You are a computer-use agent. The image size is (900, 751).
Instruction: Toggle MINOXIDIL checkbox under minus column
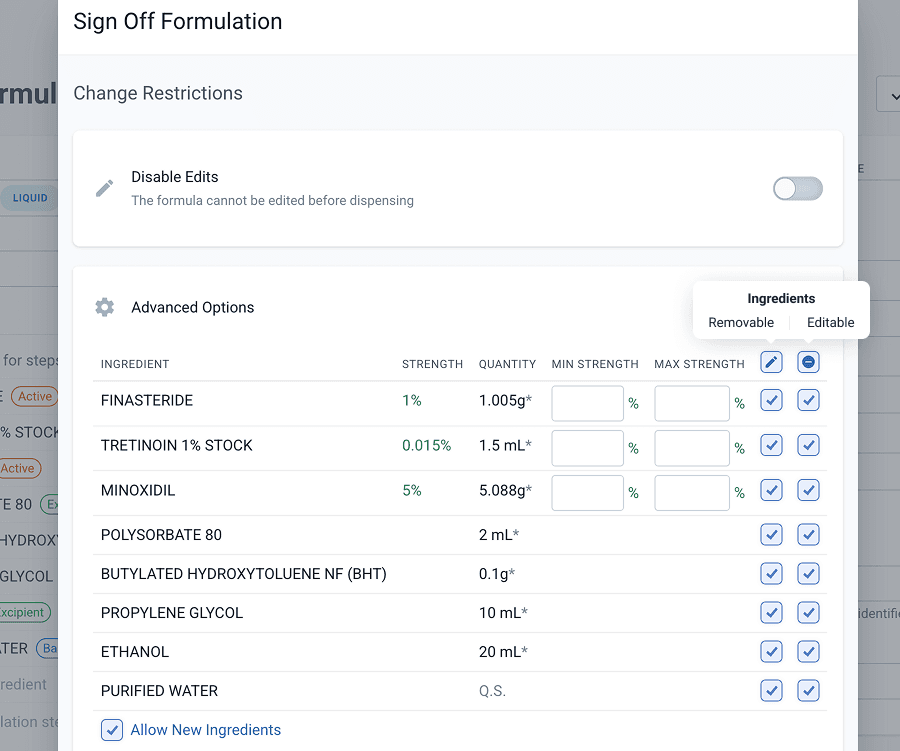[x=808, y=490]
